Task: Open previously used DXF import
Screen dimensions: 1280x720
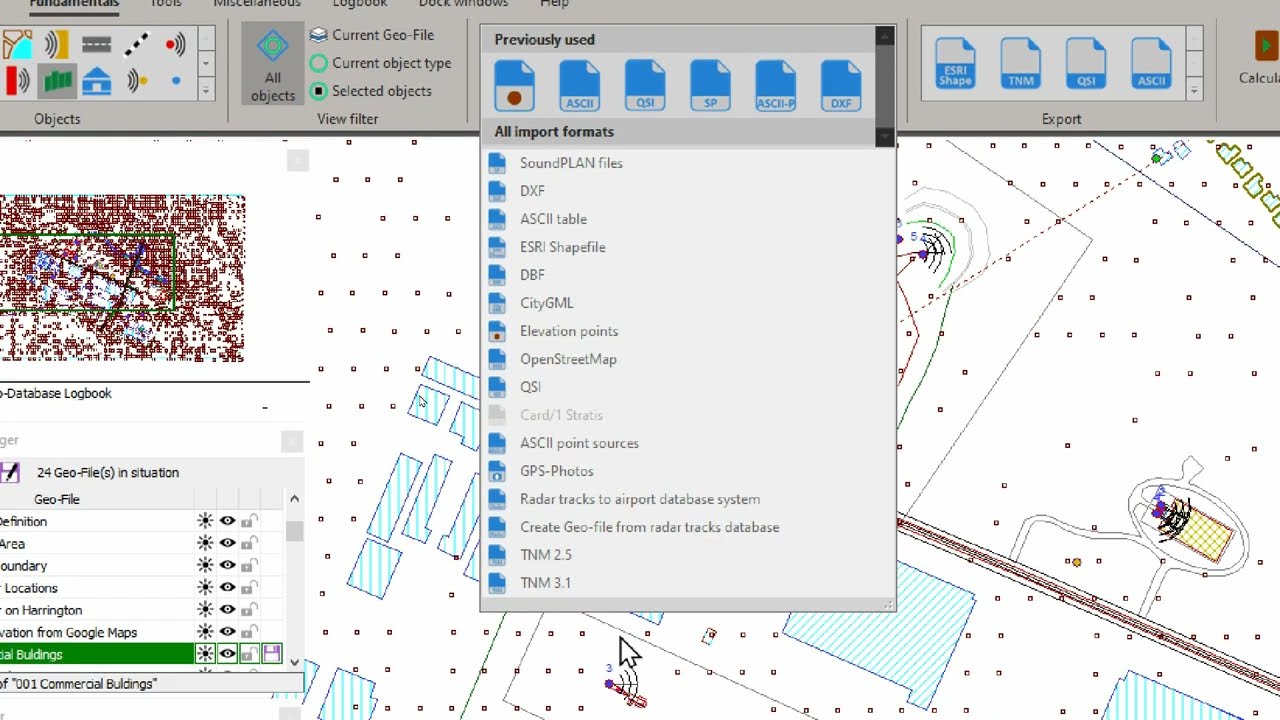Action: coord(841,85)
